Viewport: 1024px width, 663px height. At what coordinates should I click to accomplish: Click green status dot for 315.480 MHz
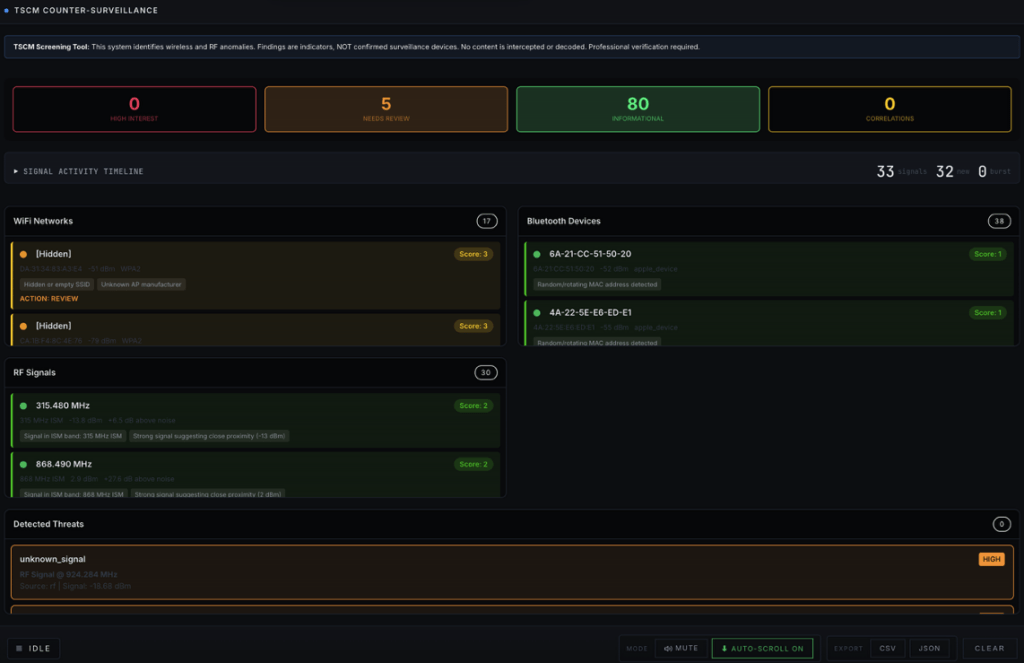pyautogui.click(x=23, y=406)
